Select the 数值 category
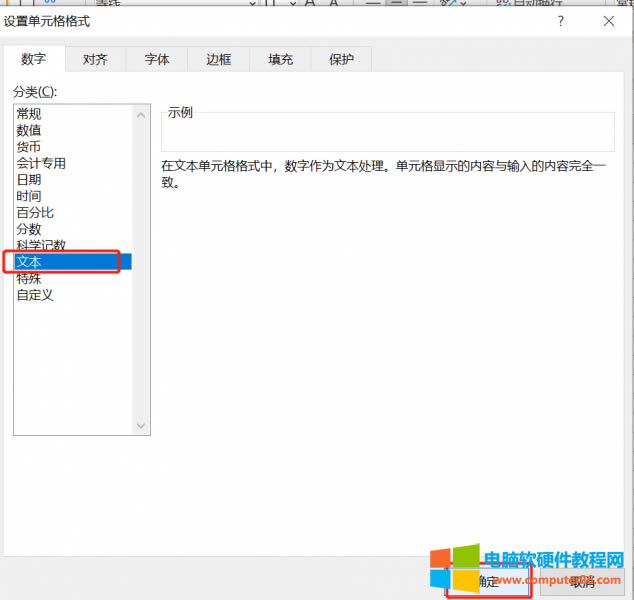Viewport: 634px width, 600px height. pyautogui.click(x=29, y=130)
